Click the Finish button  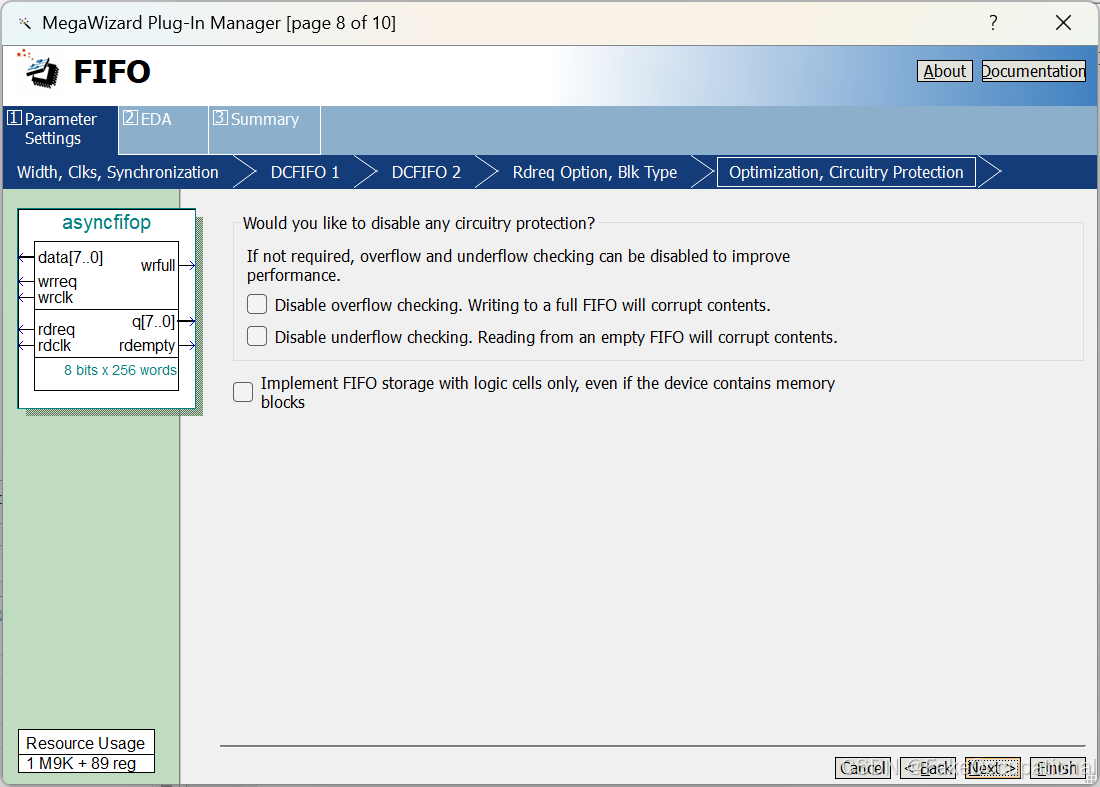(1058, 768)
